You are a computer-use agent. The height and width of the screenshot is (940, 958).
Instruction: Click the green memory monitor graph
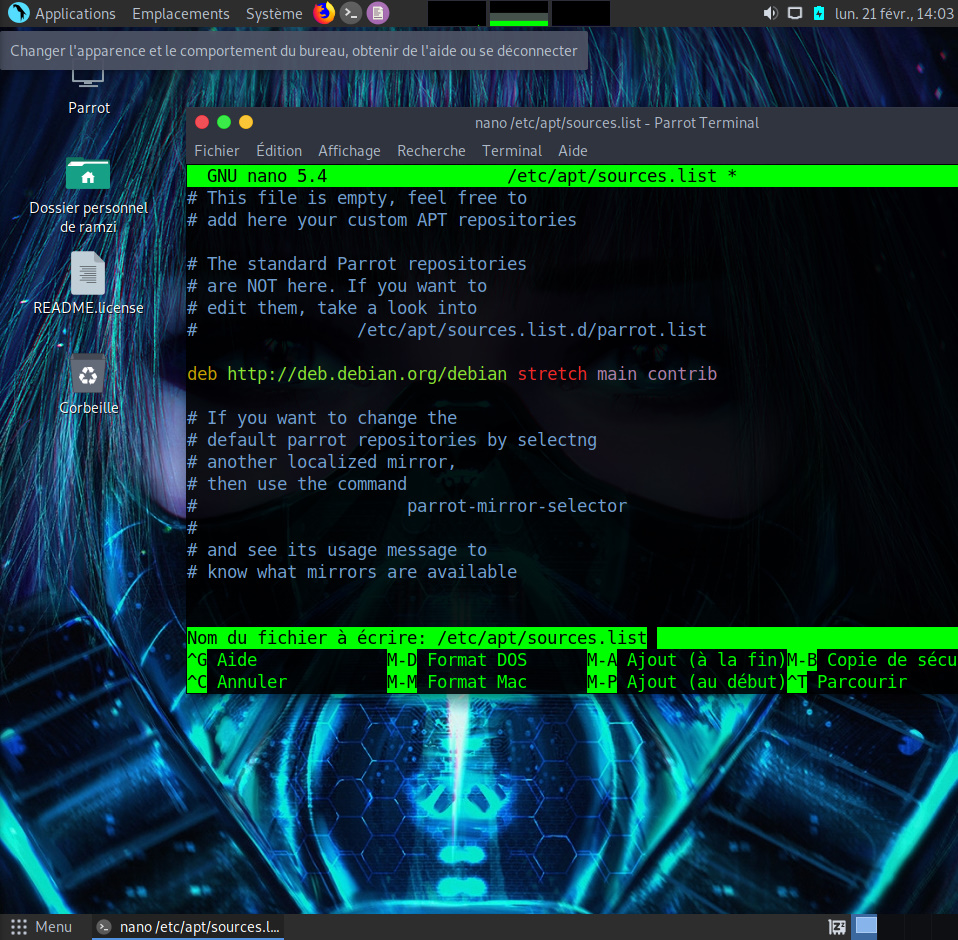[x=519, y=13]
